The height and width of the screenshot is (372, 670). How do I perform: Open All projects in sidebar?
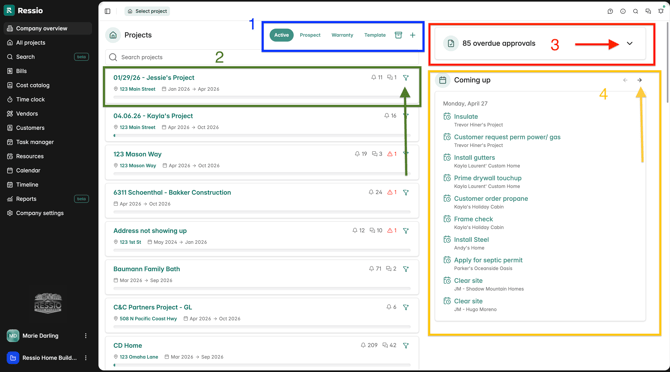click(48, 43)
